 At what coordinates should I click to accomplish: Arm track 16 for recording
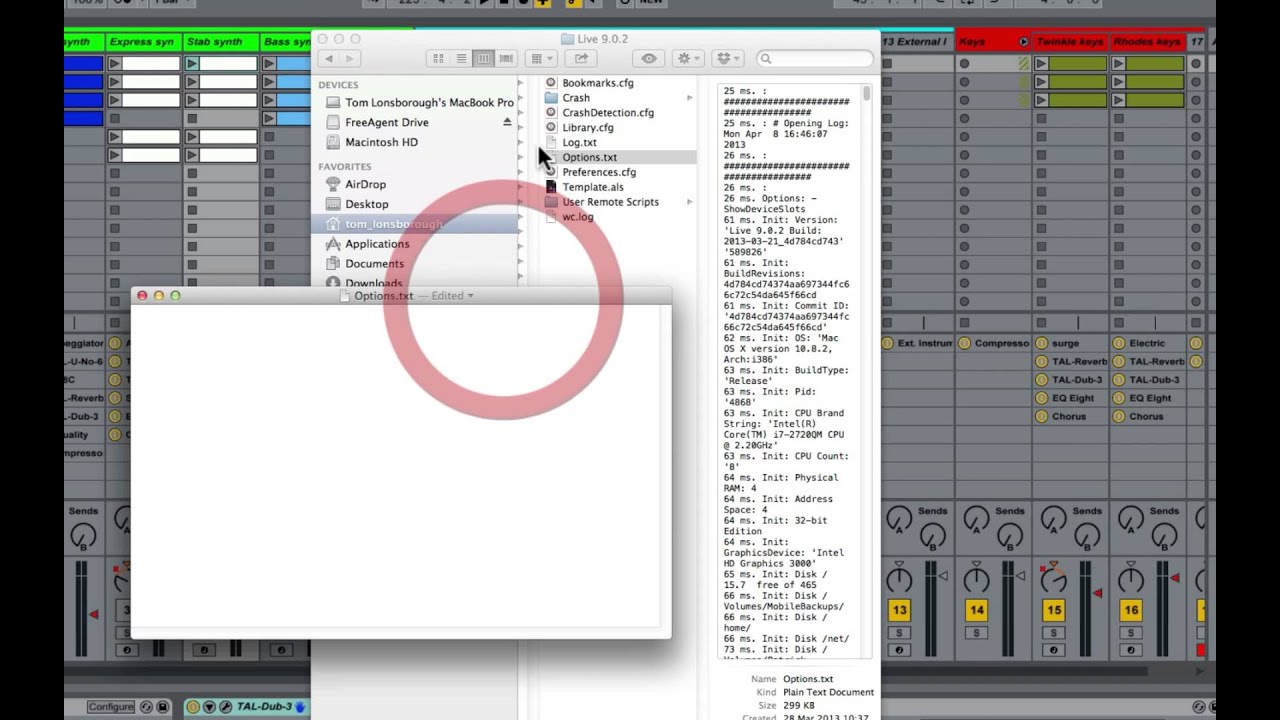coord(1131,650)
